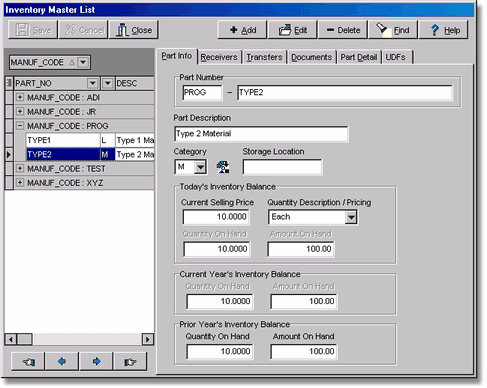Click Prior Year's Amount On Hand field
487x388 pixels.
(x=304, y=351)
